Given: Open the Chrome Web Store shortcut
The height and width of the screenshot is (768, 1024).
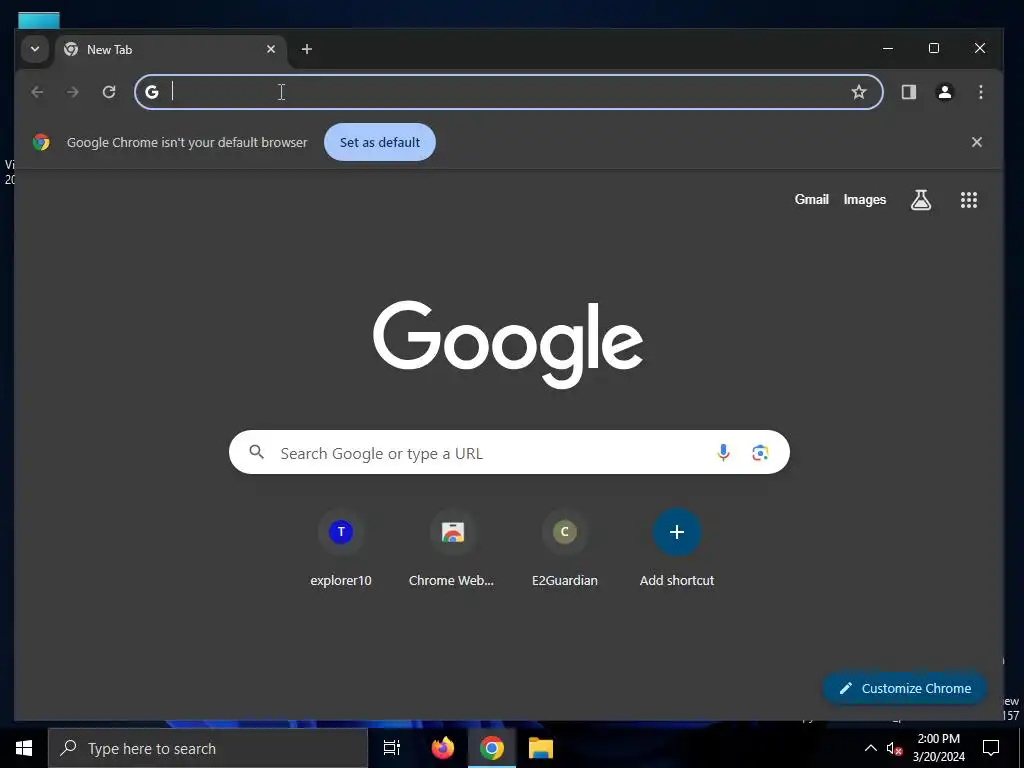Looking at the screenshot, I should click(452, 549).
